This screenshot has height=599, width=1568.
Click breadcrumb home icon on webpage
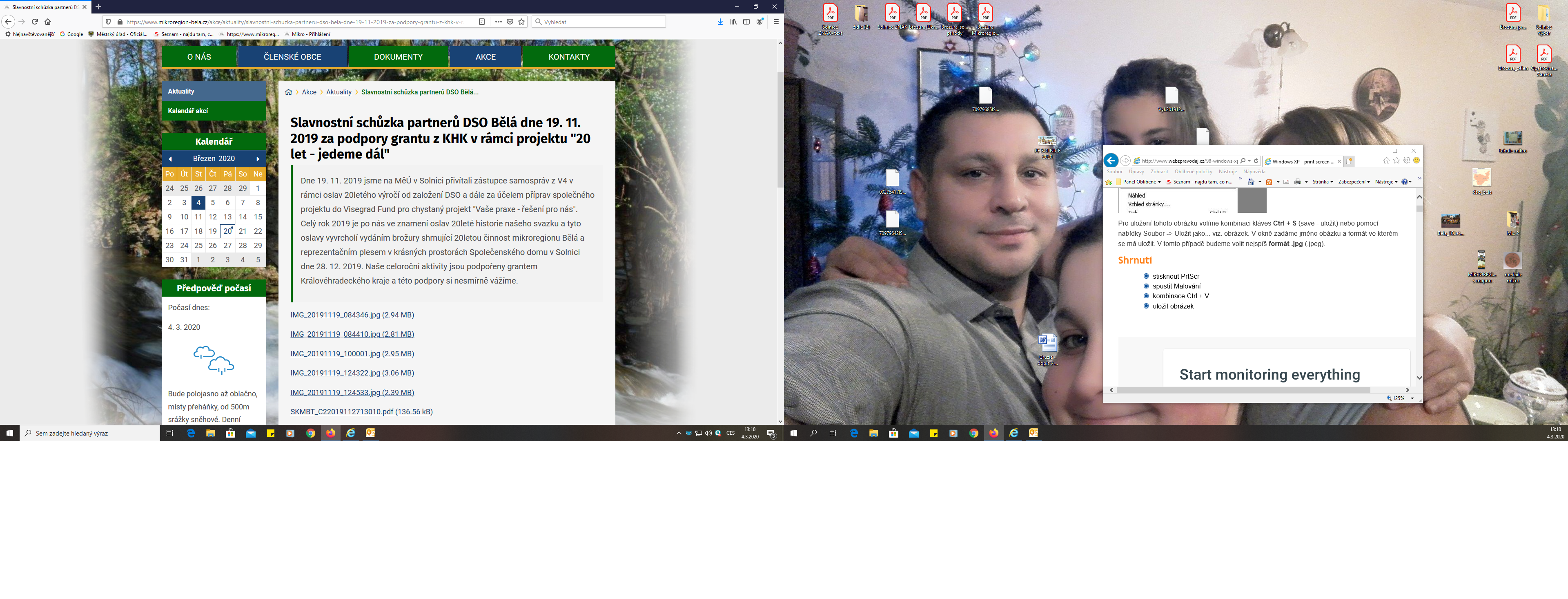[x=289, y=93]
